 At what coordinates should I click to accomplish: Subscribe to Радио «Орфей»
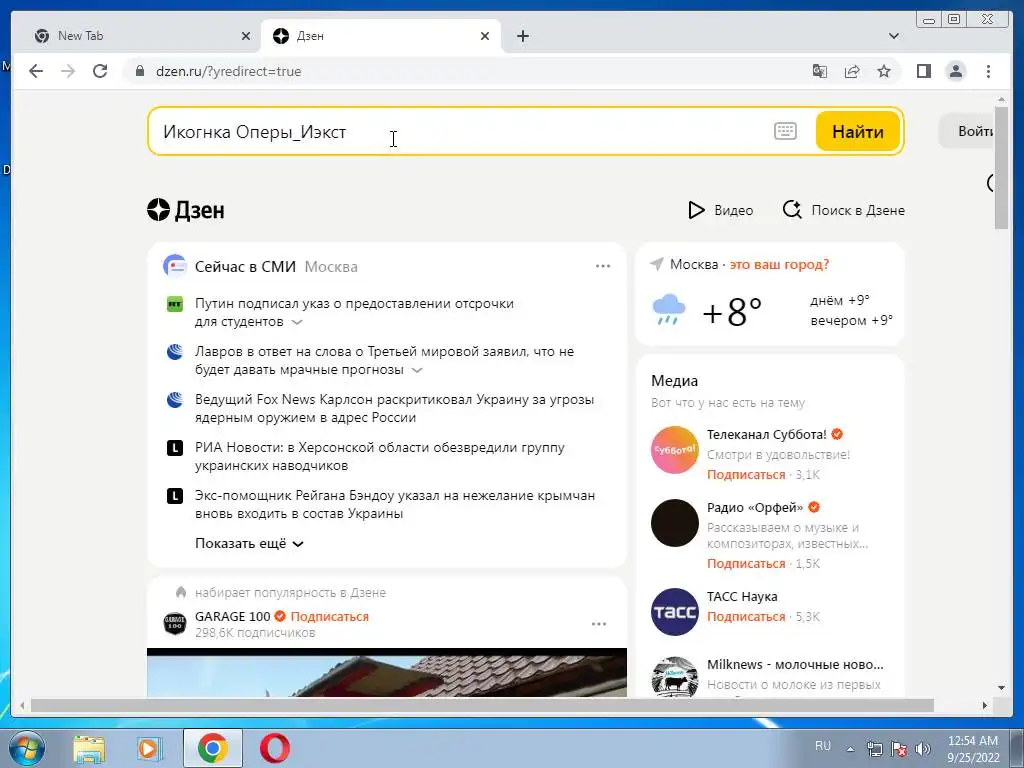tap(746, 564)
